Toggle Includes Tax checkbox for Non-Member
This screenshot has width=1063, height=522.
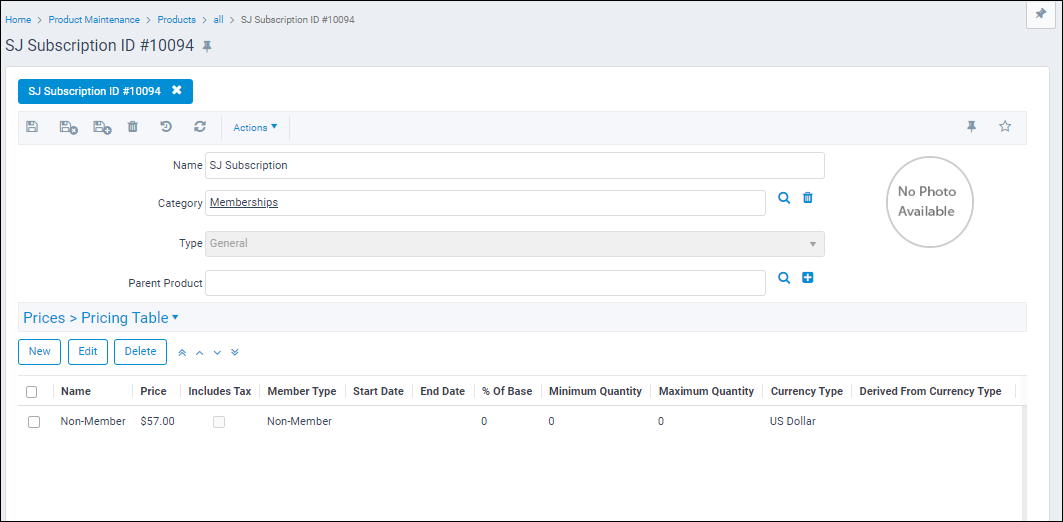(x=219, y=422)
